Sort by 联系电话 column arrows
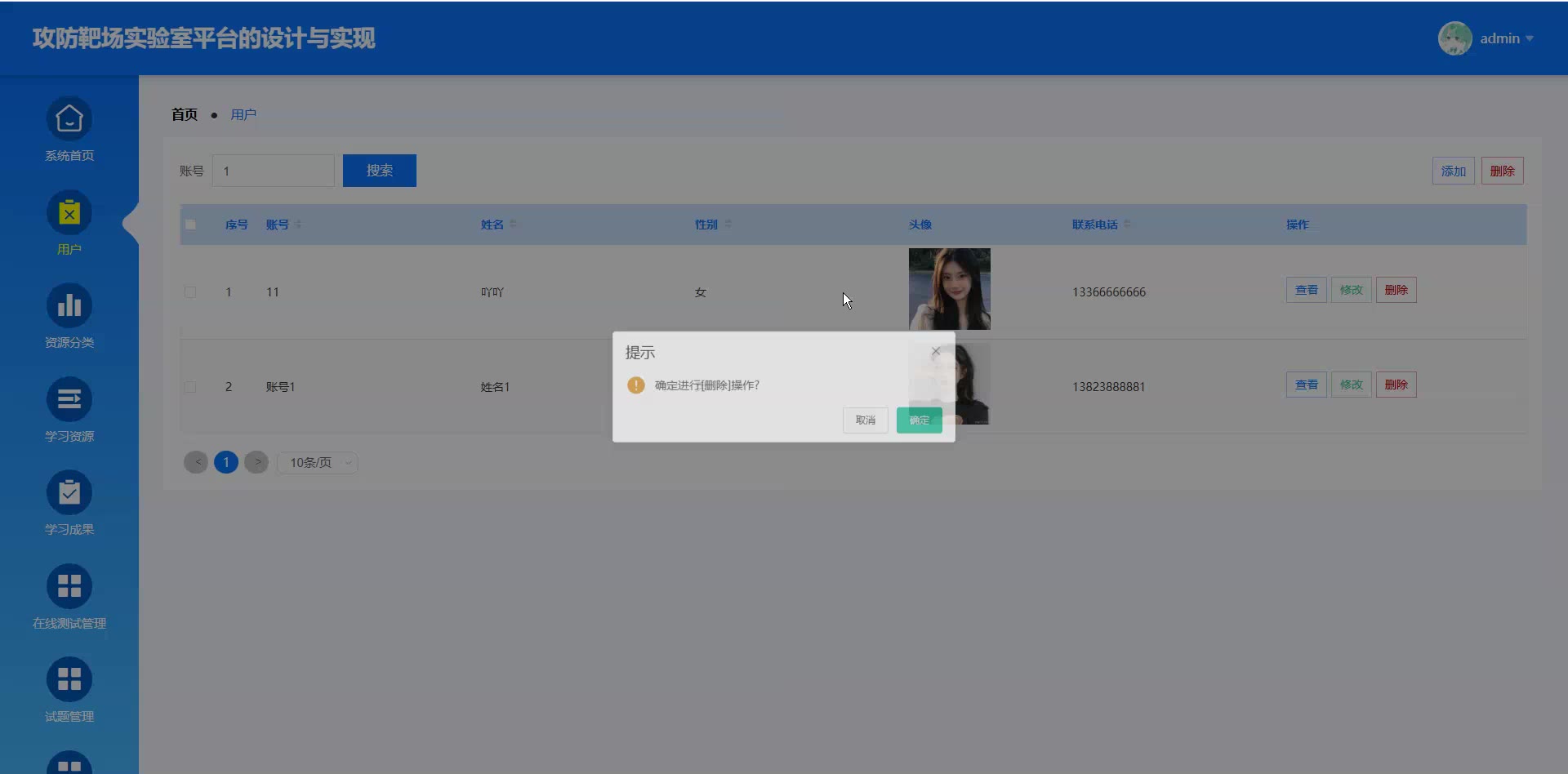This screenshot has width=1568, height=774. [1127, 225]
